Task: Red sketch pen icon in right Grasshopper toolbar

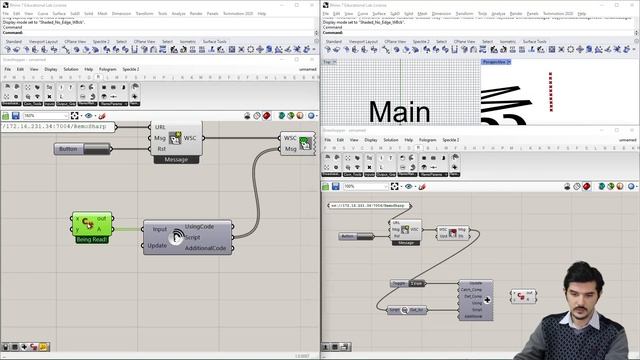Action: [422, 187]
